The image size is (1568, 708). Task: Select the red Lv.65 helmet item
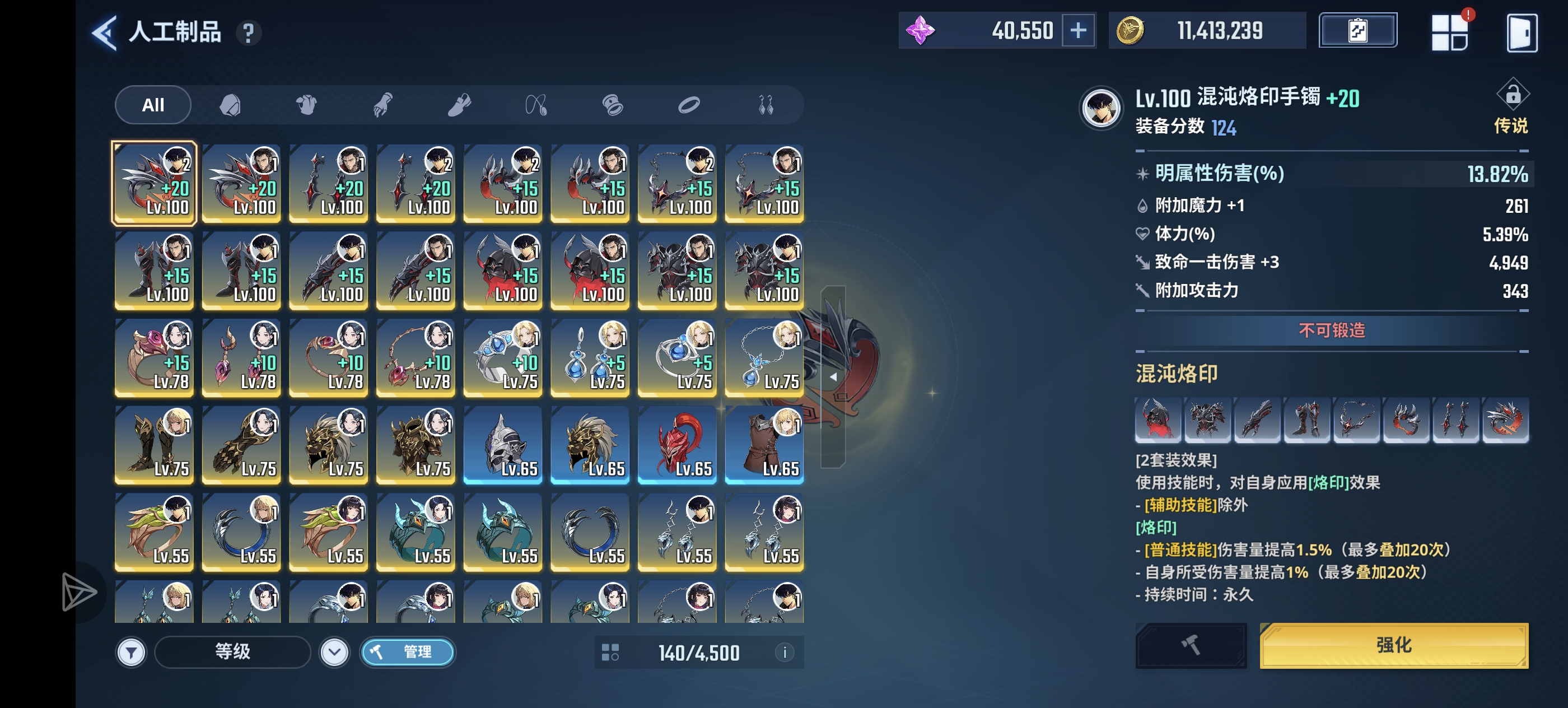(x=677, y=444)
